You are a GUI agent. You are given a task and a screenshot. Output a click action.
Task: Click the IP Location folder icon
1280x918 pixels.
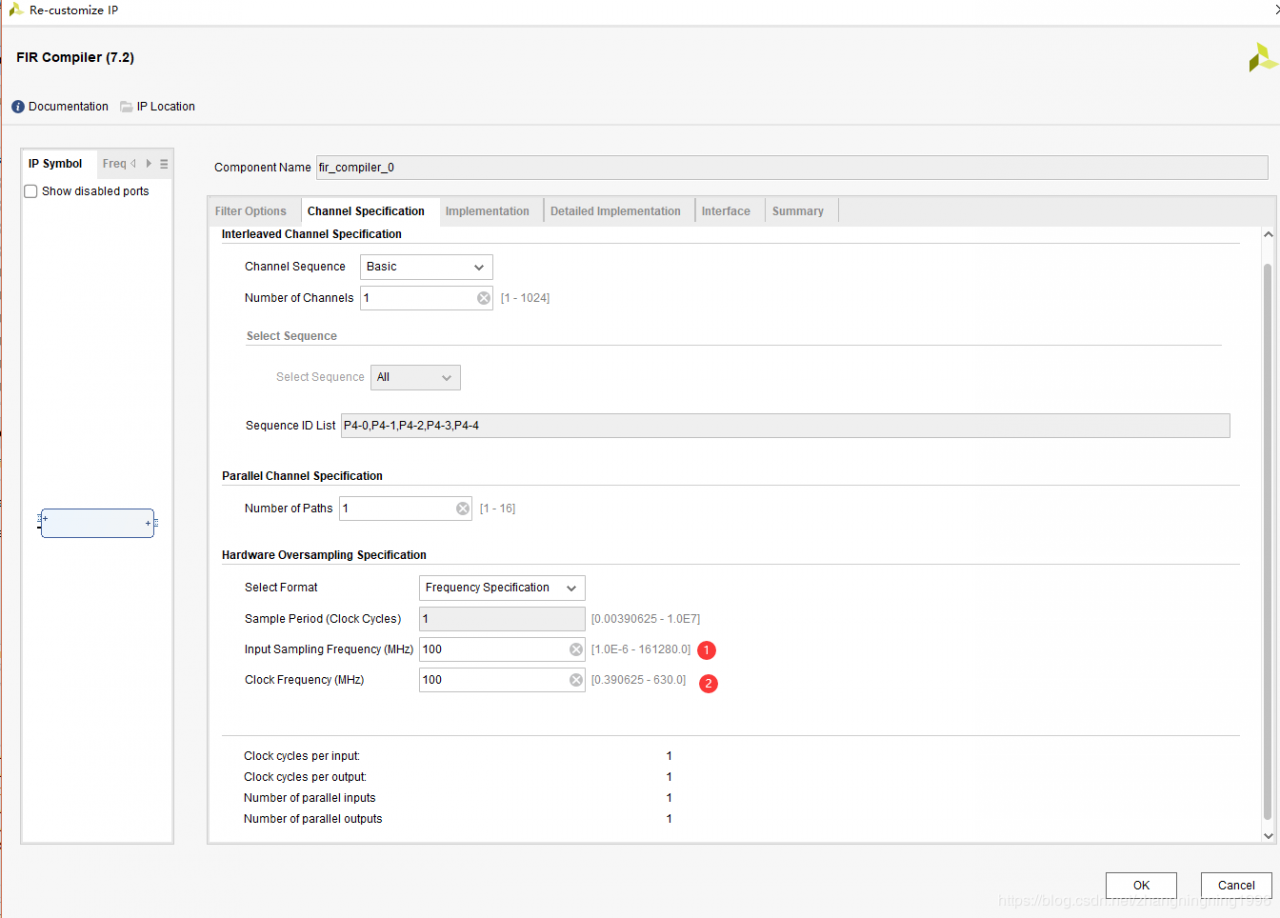pos(126,107)
